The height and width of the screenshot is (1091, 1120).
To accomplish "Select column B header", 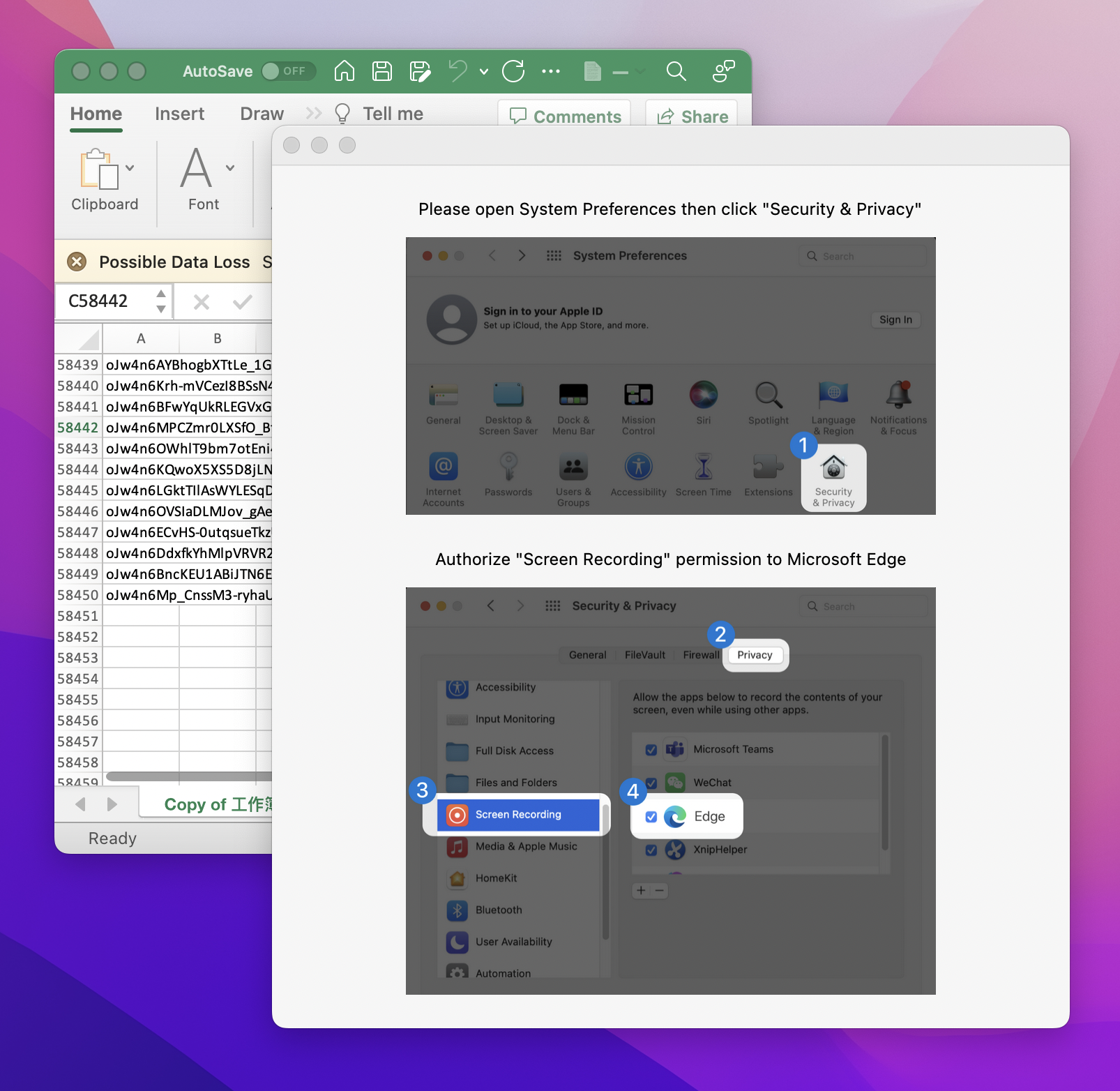I will pos(218,339).
